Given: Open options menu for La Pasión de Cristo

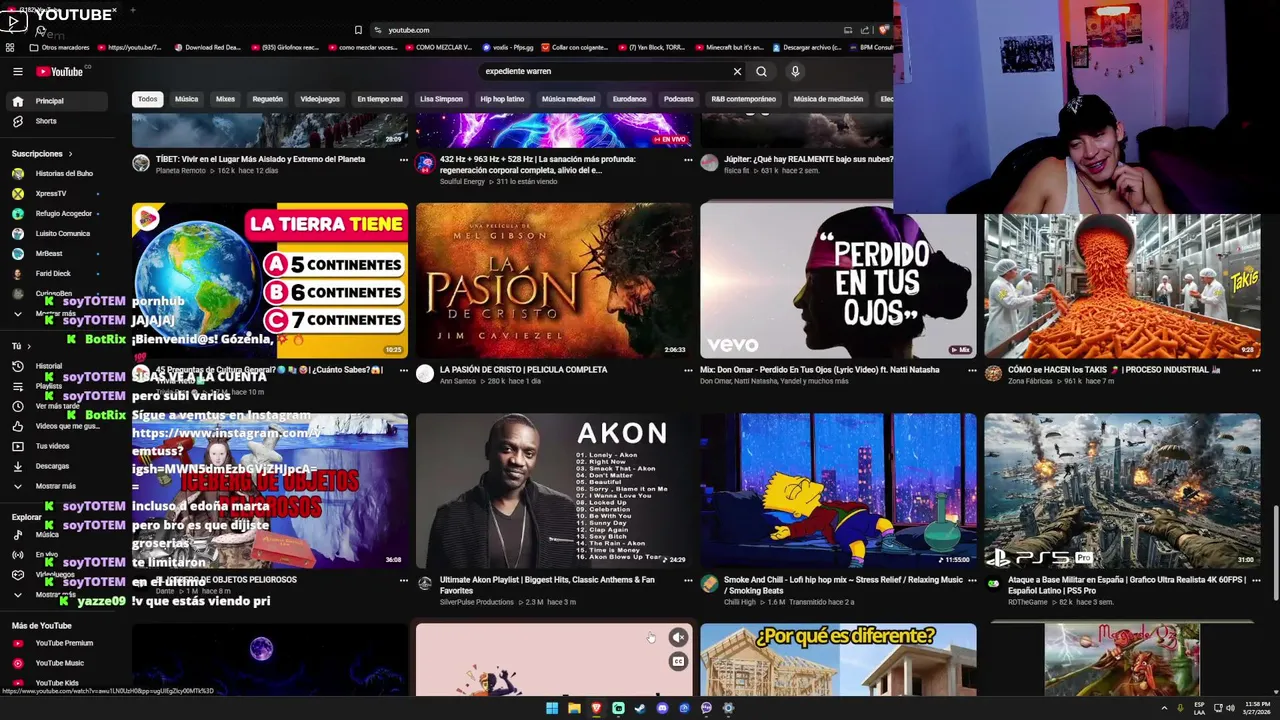Looking at the screenshot, I should pyautogui.click(x=688, y=370).
